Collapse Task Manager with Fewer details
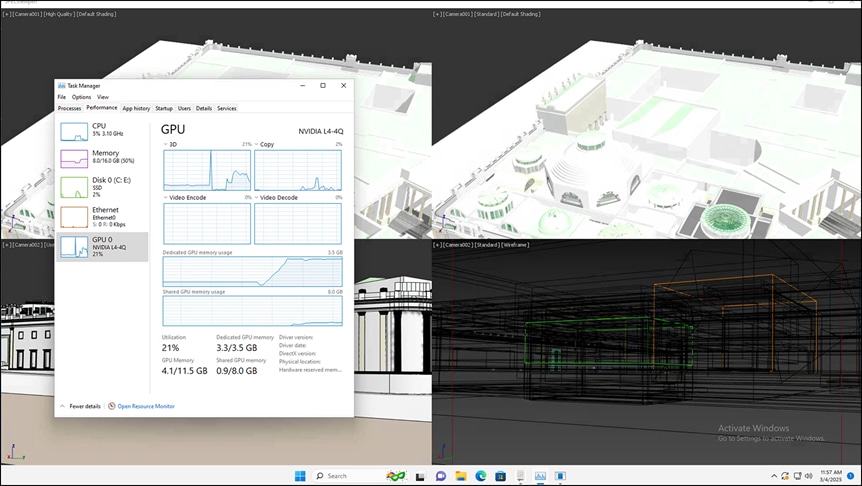Image resolution: width=862 pixels, height=486 pixels. click(x=80, y=406)
